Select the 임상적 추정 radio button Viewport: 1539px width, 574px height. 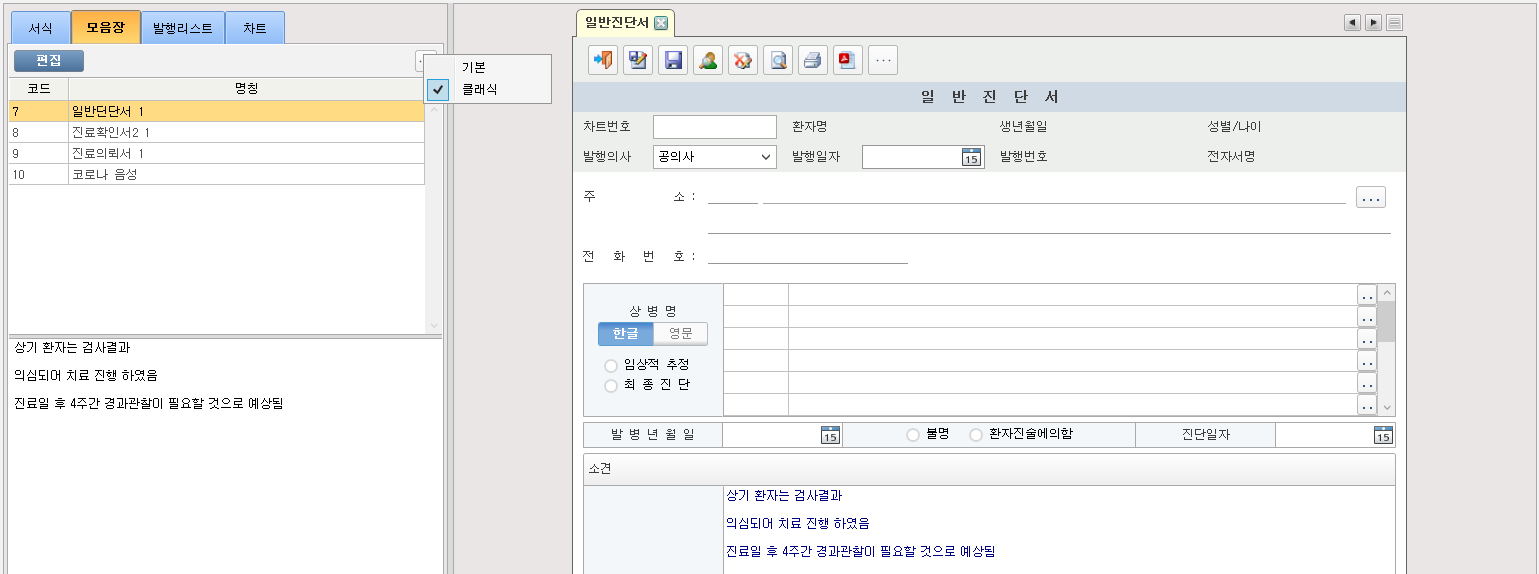[611, 365]
